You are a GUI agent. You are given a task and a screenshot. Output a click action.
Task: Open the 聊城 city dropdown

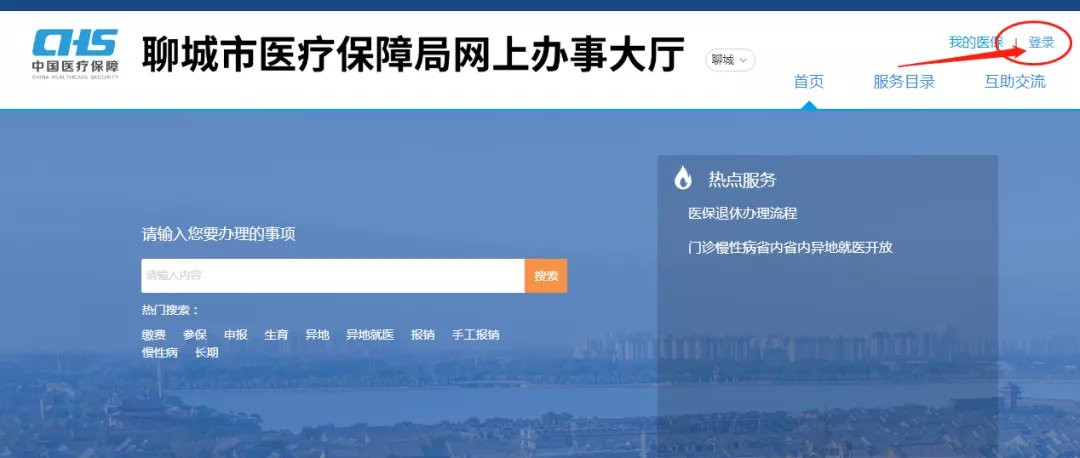pos(730,60)
